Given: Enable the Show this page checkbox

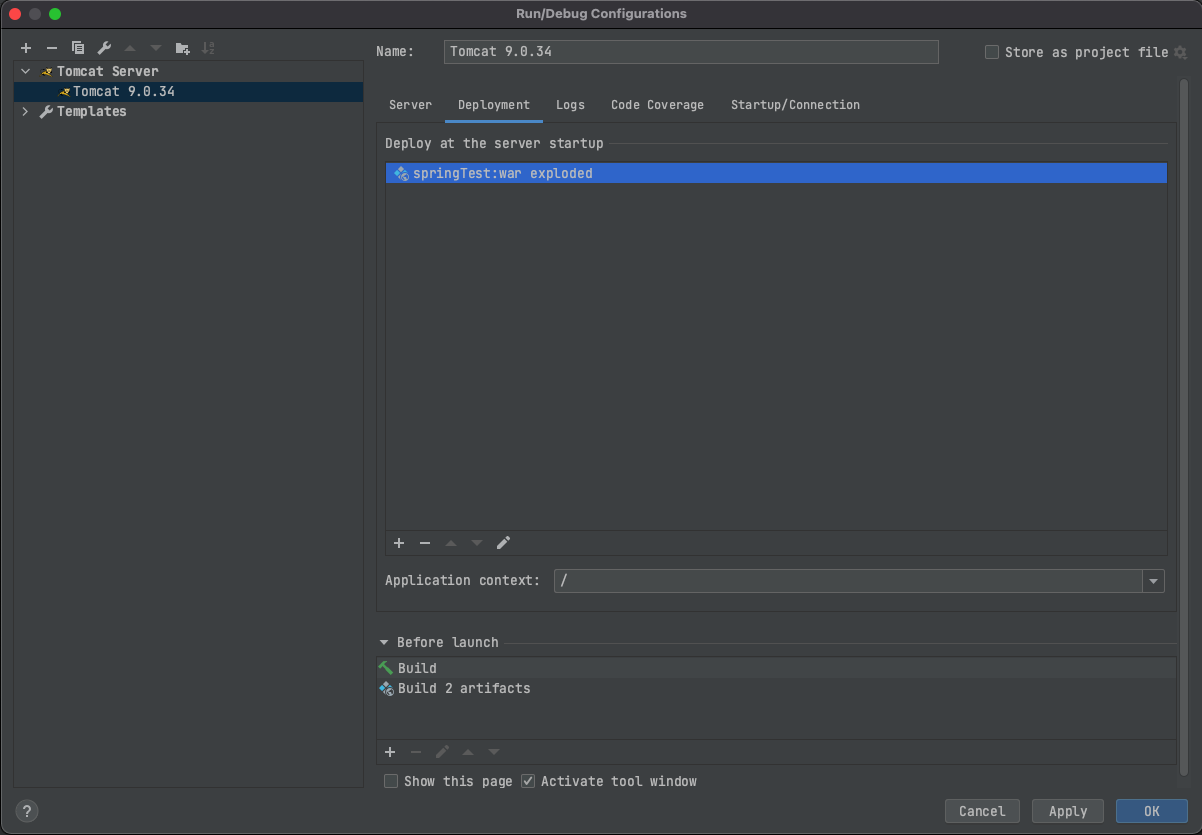Looking at the screenshot, I should tap(391, 781).
